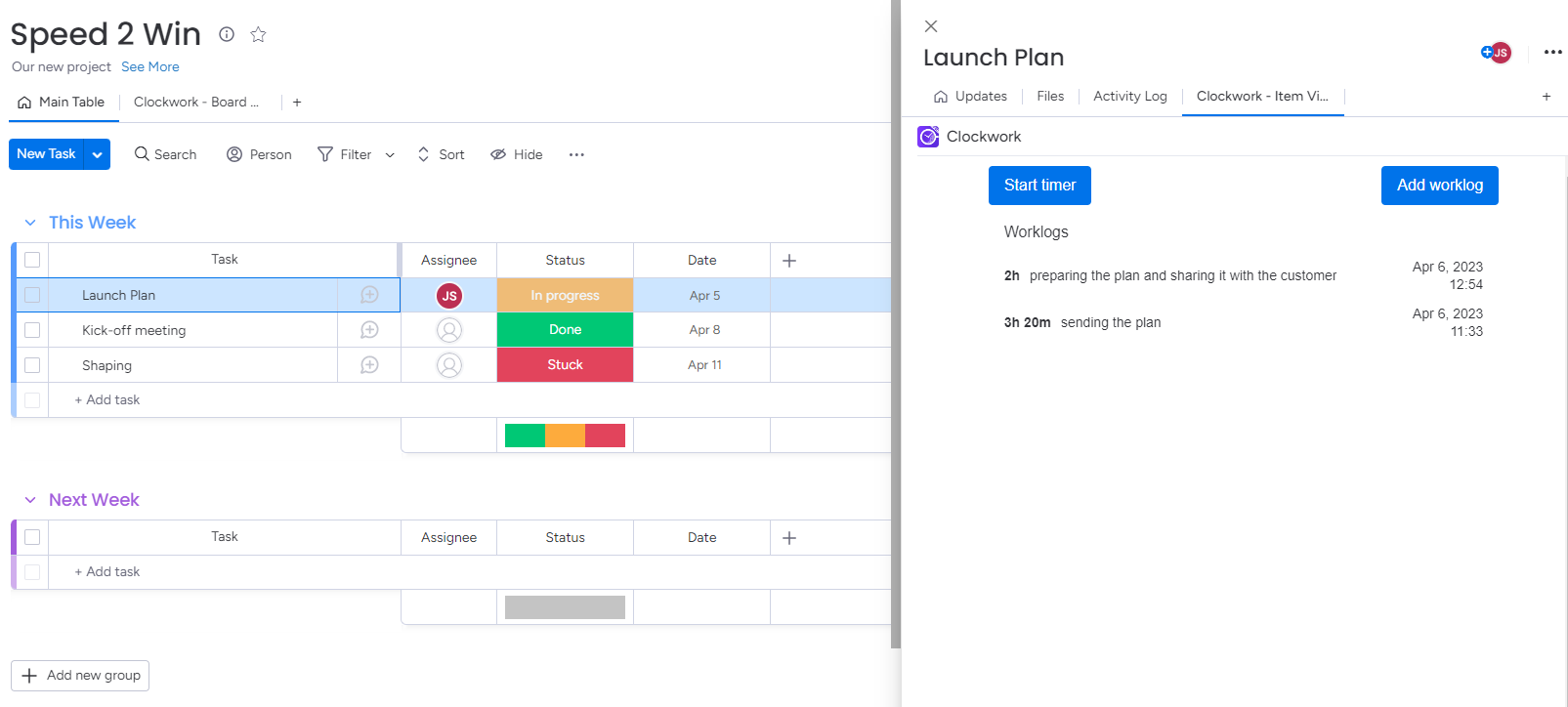This screenshot has width=1568, height=707.
Task: Open conversation bubble for Launch Plan row
Action: pyautogui.click(x=369, y=295)
